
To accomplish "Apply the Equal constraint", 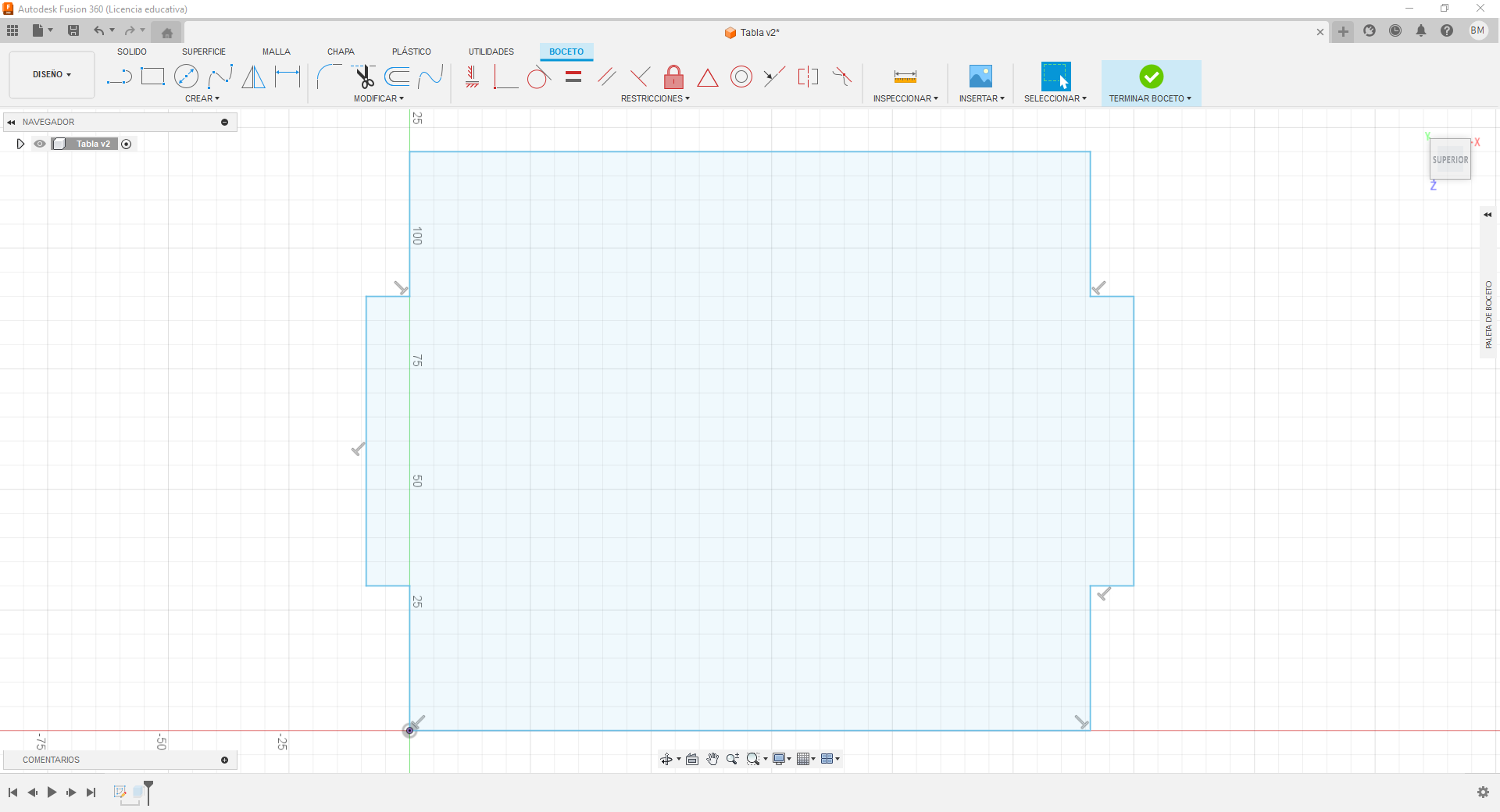I will coord(573,77).
